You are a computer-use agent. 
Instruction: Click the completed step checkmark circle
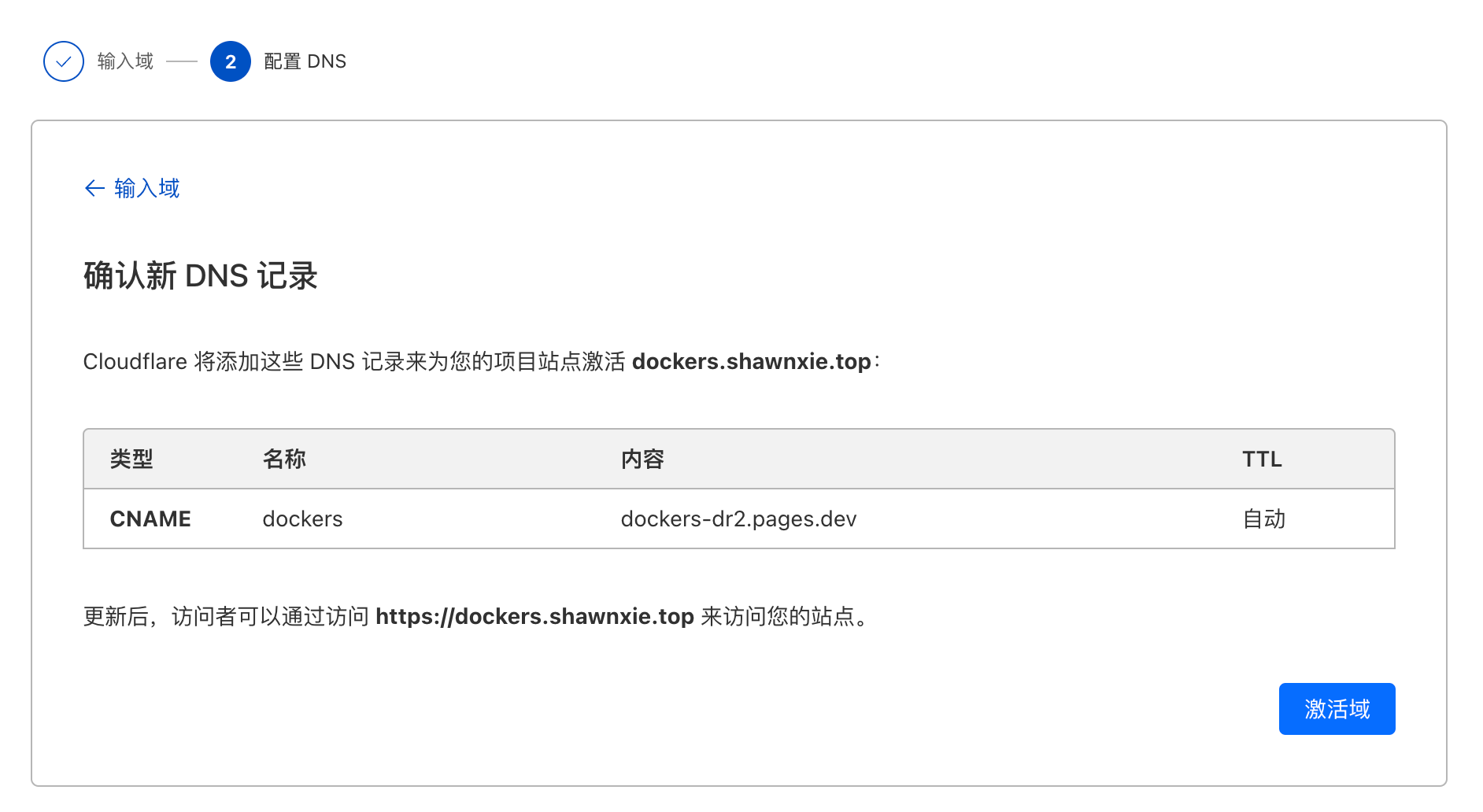click(x=64, y=61)
